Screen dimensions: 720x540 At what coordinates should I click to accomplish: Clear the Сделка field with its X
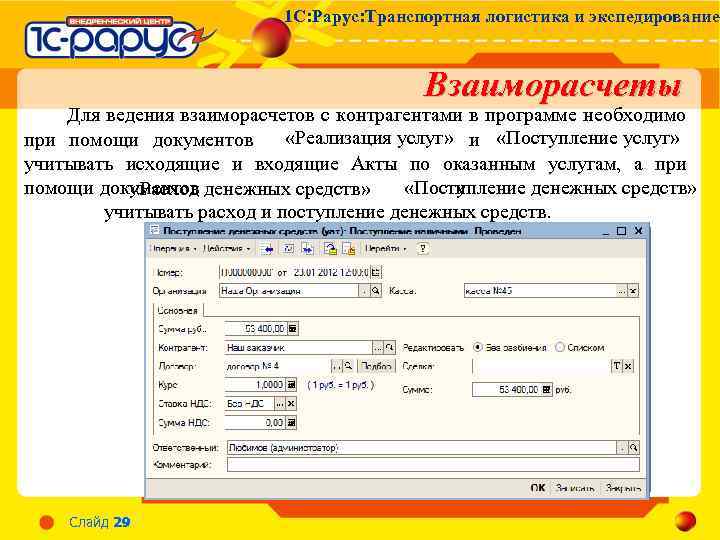(628, 366)
